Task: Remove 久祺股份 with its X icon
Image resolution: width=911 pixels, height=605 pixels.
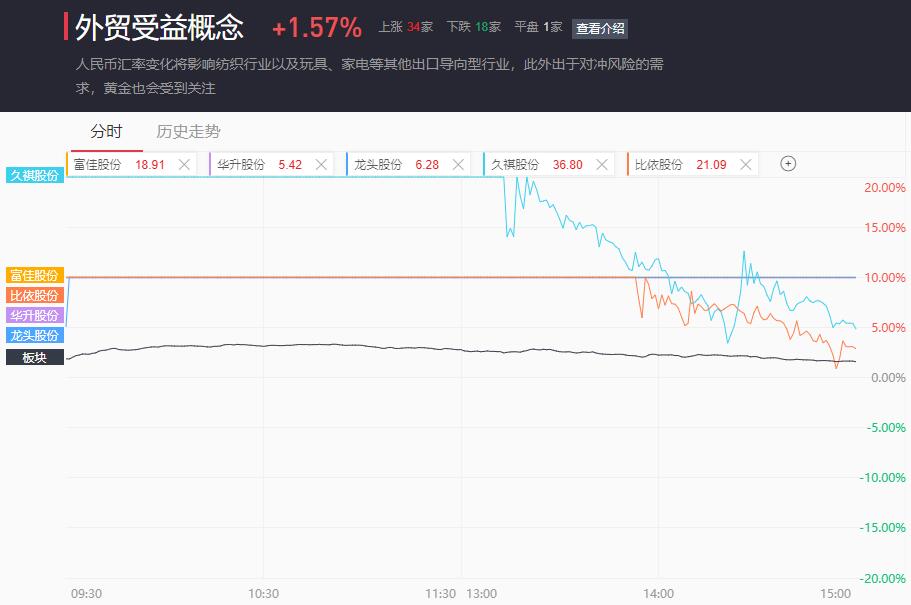Action: tap(602, 164)
